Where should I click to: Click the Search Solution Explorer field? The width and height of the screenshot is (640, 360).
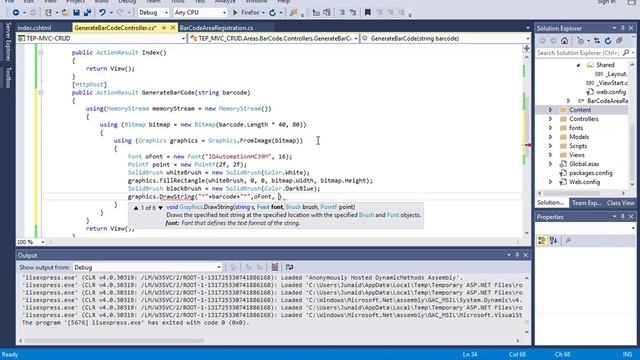pyautogui.click(x=579, y=53)
